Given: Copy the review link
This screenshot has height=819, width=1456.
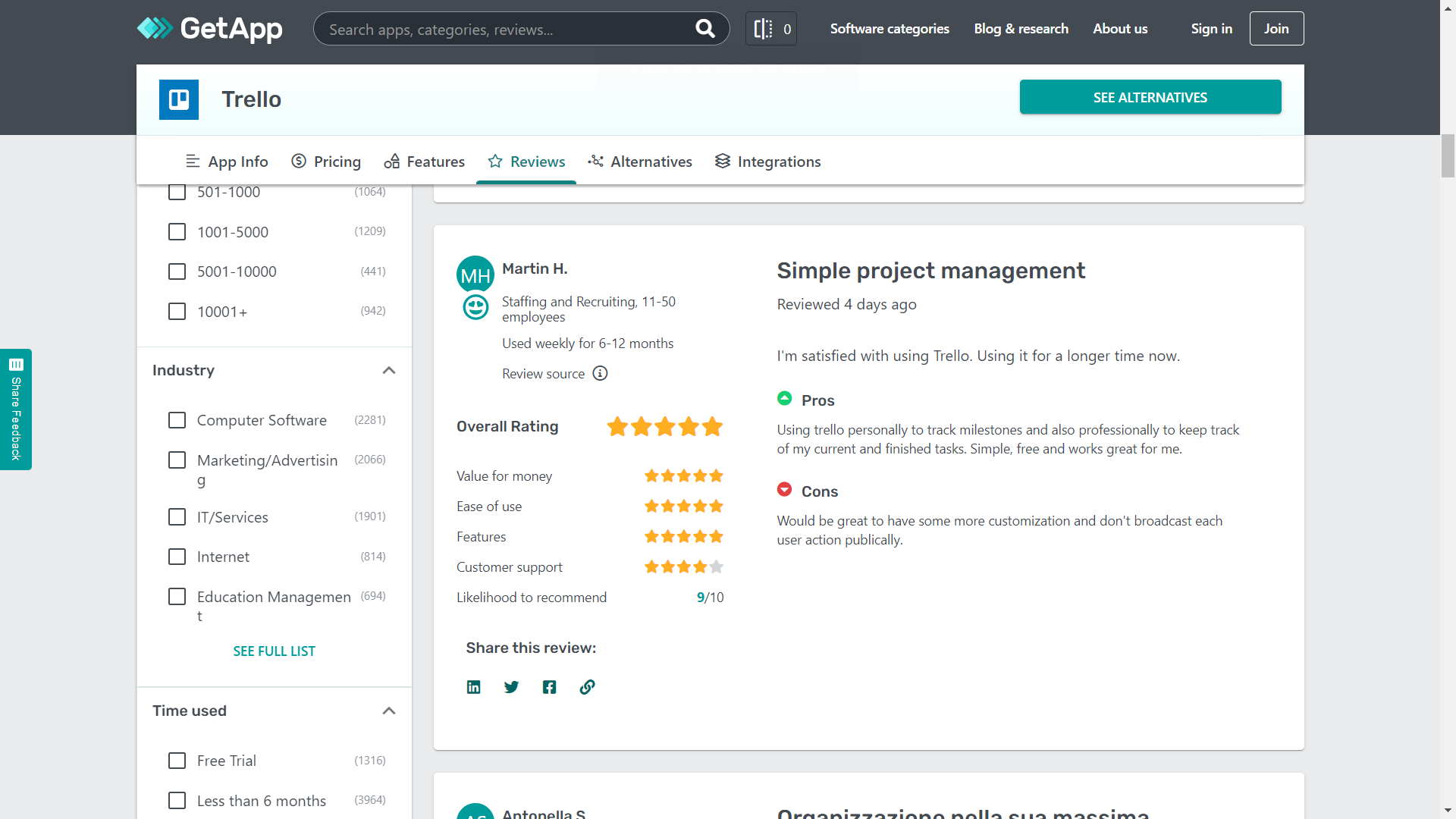Looking at the screenshot, I should 587,687.
